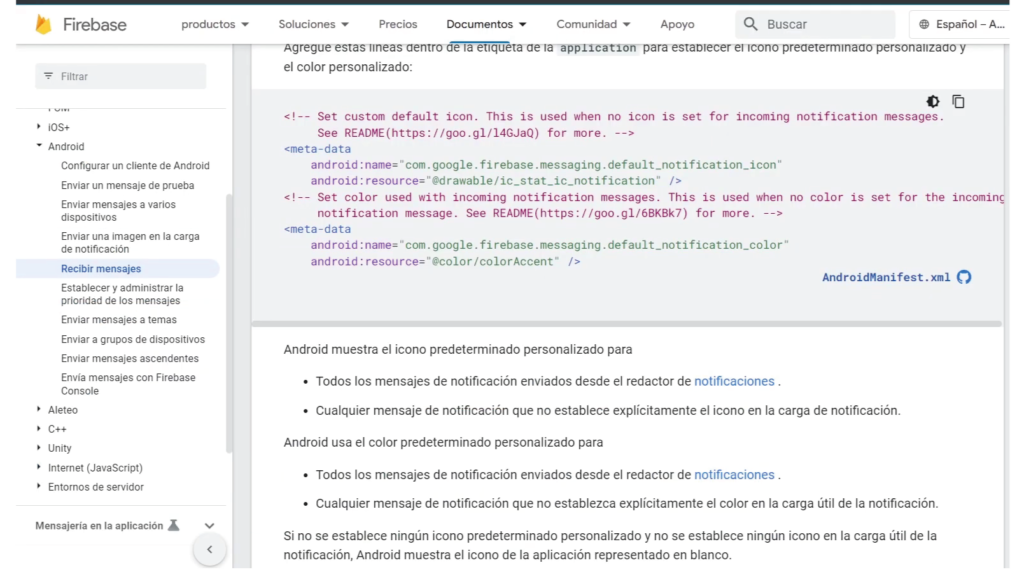Click the flask icon beside Mensajería en la aplicación

point(173,525)
